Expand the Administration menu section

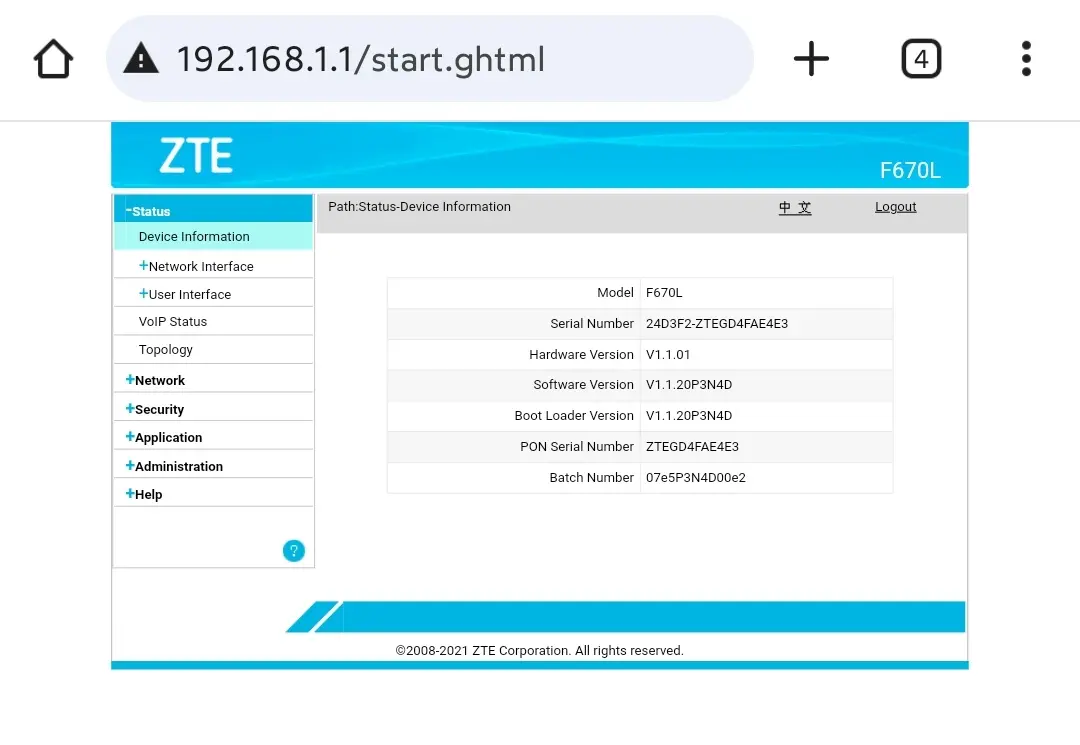[174, 466]
